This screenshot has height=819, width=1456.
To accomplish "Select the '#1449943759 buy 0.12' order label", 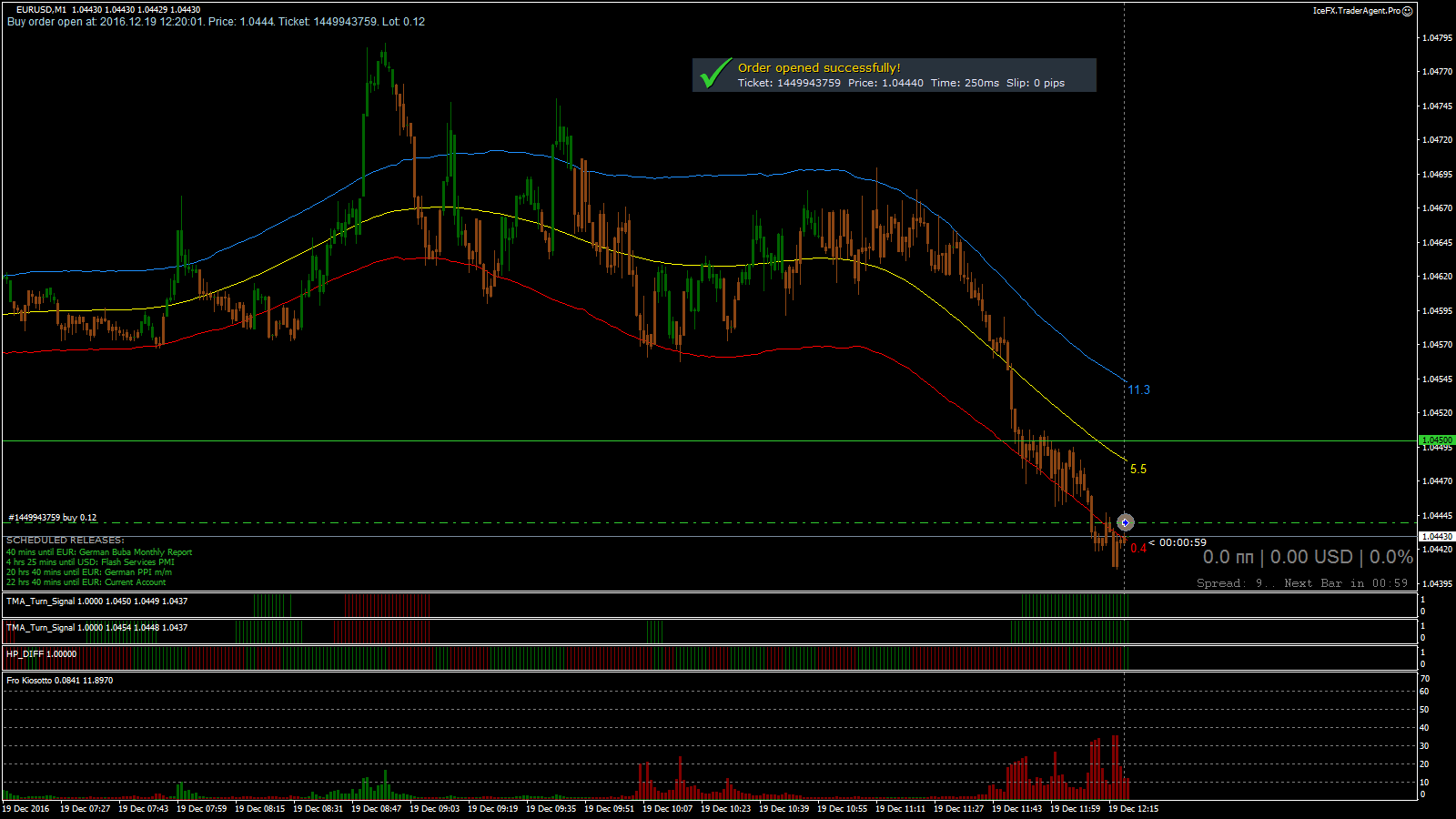I will tap(52, 518).
